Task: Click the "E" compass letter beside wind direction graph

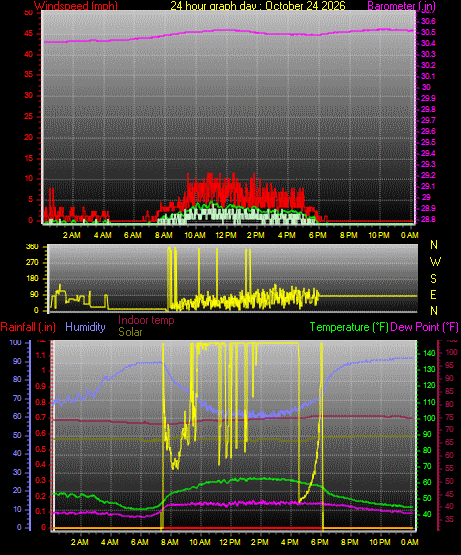Action: [x=433, y=294]
